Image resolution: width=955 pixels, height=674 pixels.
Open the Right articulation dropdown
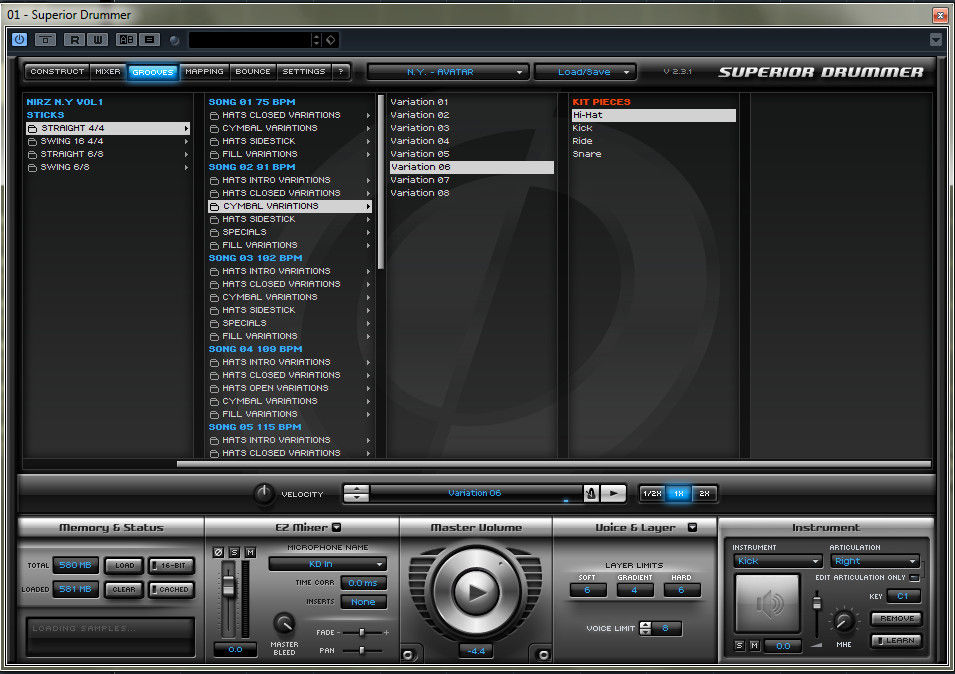click(x=875, y=561)
